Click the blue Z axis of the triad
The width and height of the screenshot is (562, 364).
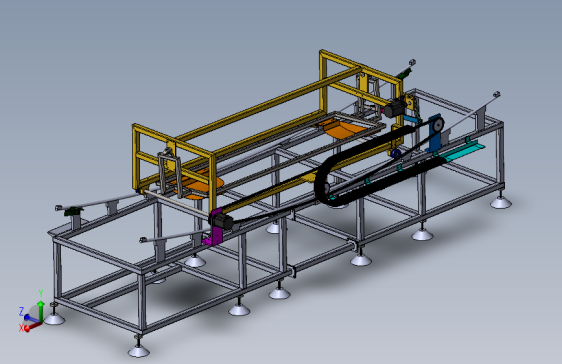coord(32,319)
